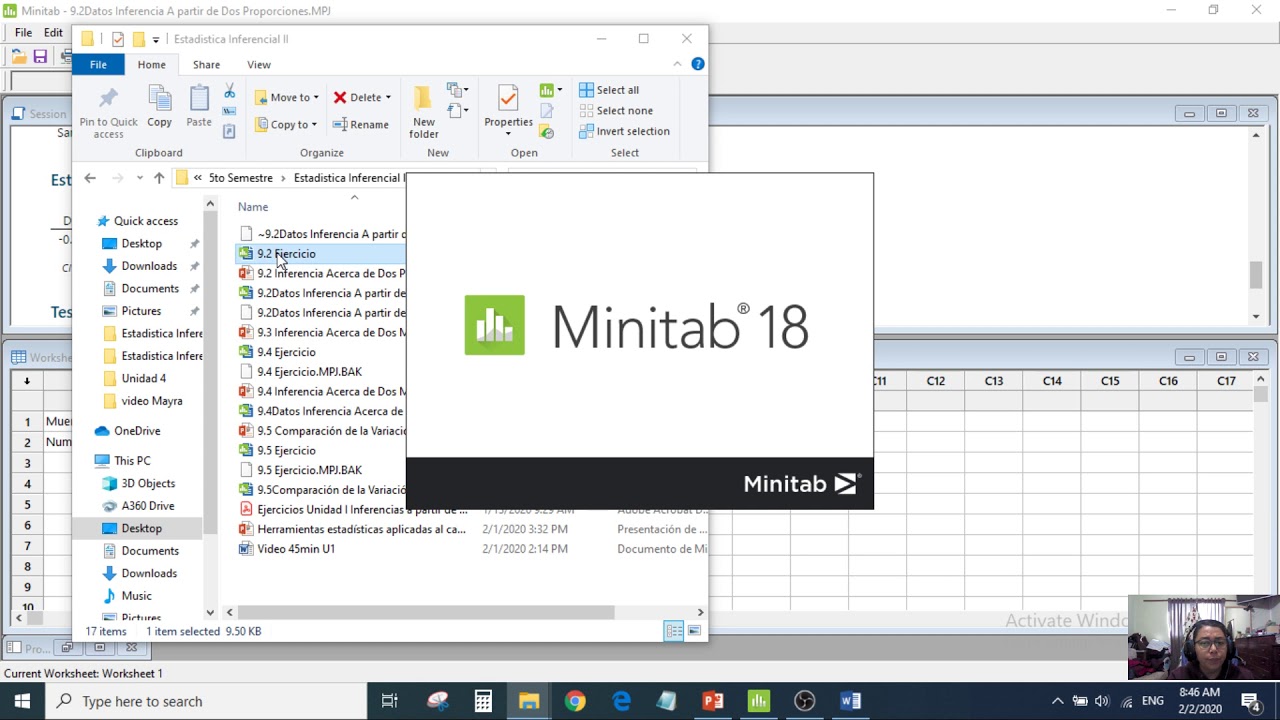
Task: Select file Video 45min U1
Action: (x=296, y=549)
